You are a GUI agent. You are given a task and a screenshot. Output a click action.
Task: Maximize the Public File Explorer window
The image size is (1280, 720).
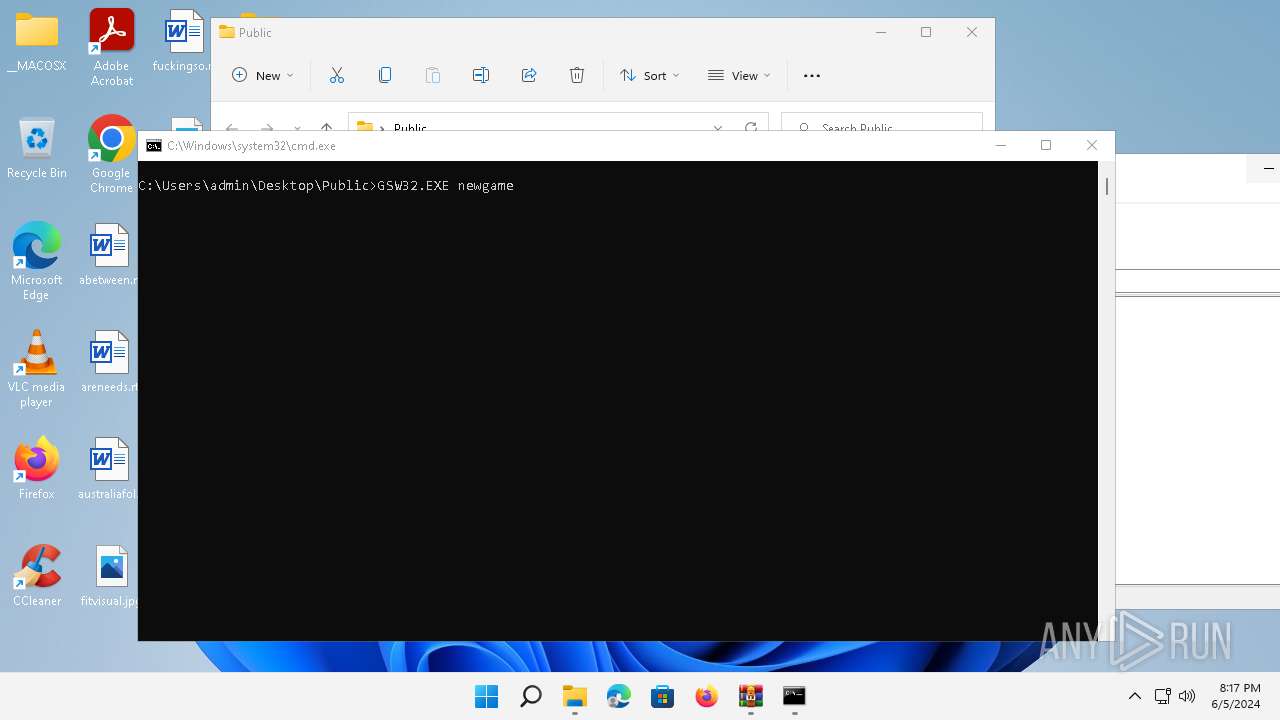(926, 32)
